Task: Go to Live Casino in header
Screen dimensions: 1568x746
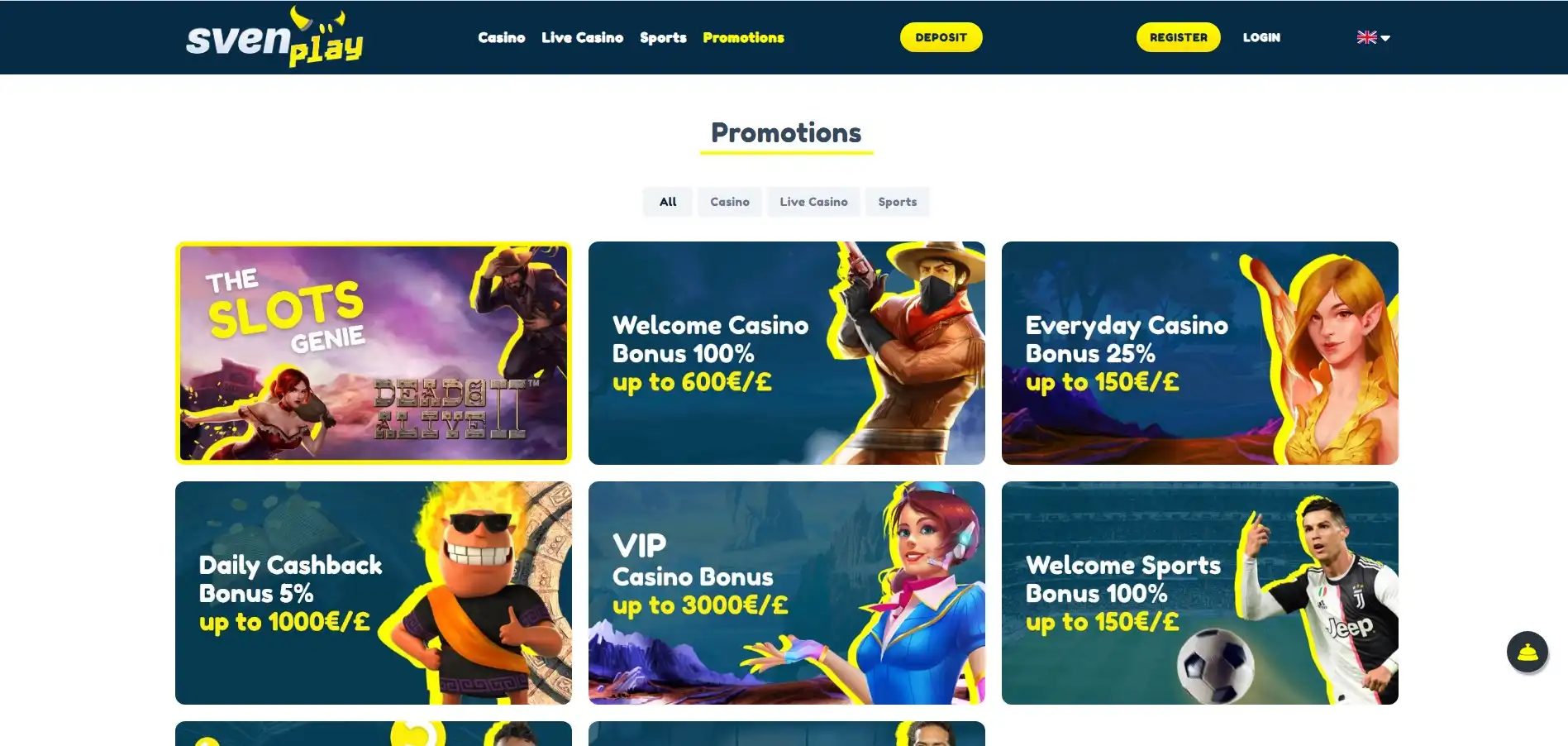Action: pos(582,37)
